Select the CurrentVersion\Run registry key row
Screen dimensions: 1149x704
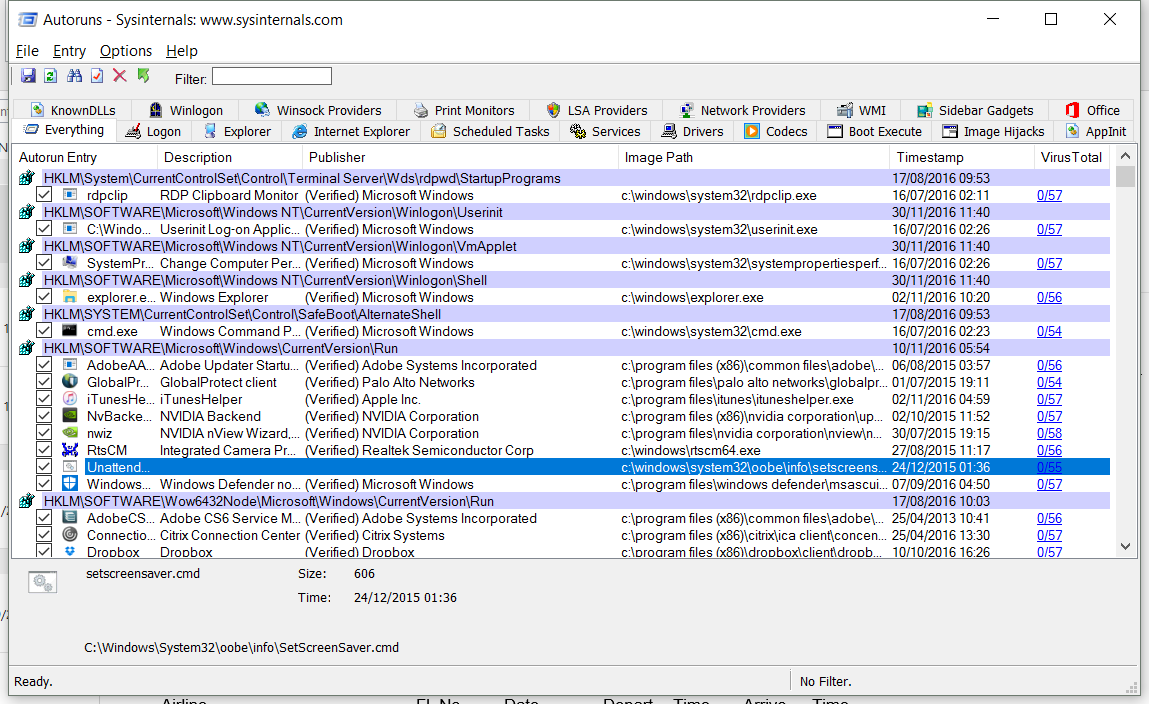[562, 348]
